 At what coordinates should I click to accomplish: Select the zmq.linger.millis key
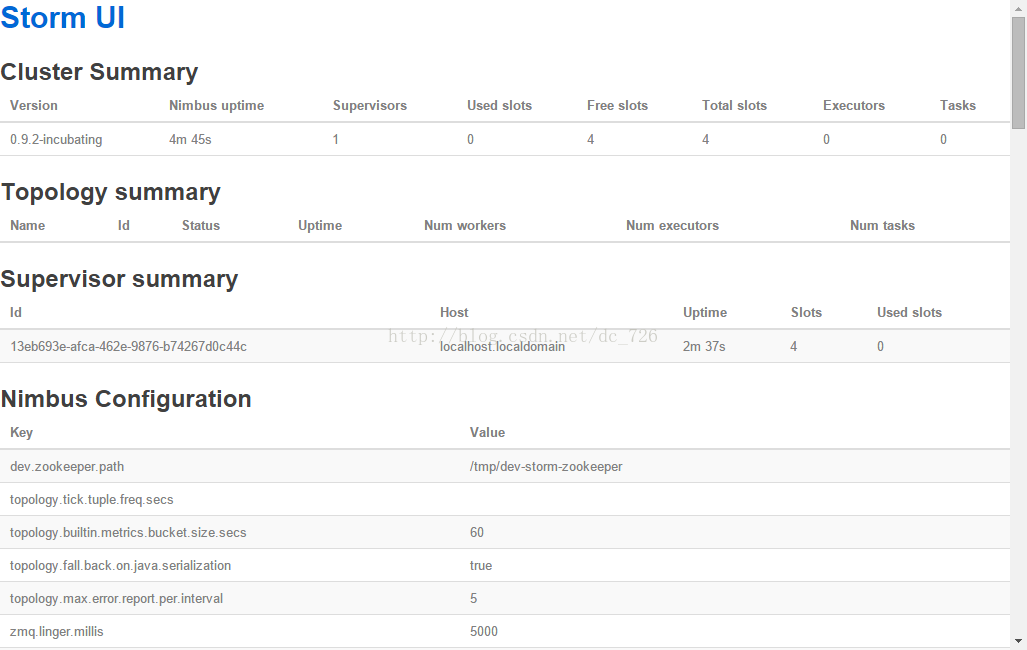[56, 632]
